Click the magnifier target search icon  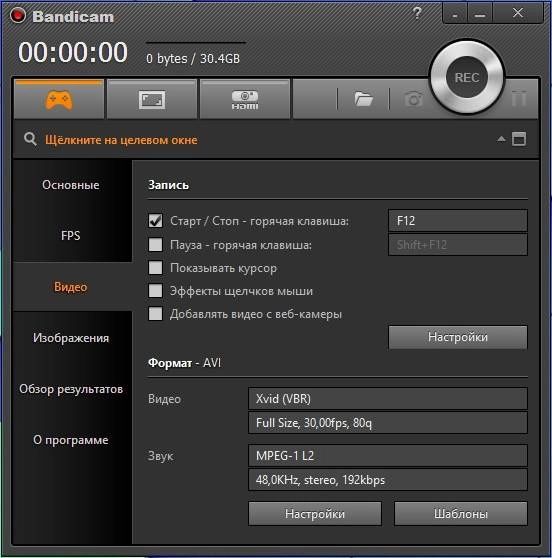point(30,139)
